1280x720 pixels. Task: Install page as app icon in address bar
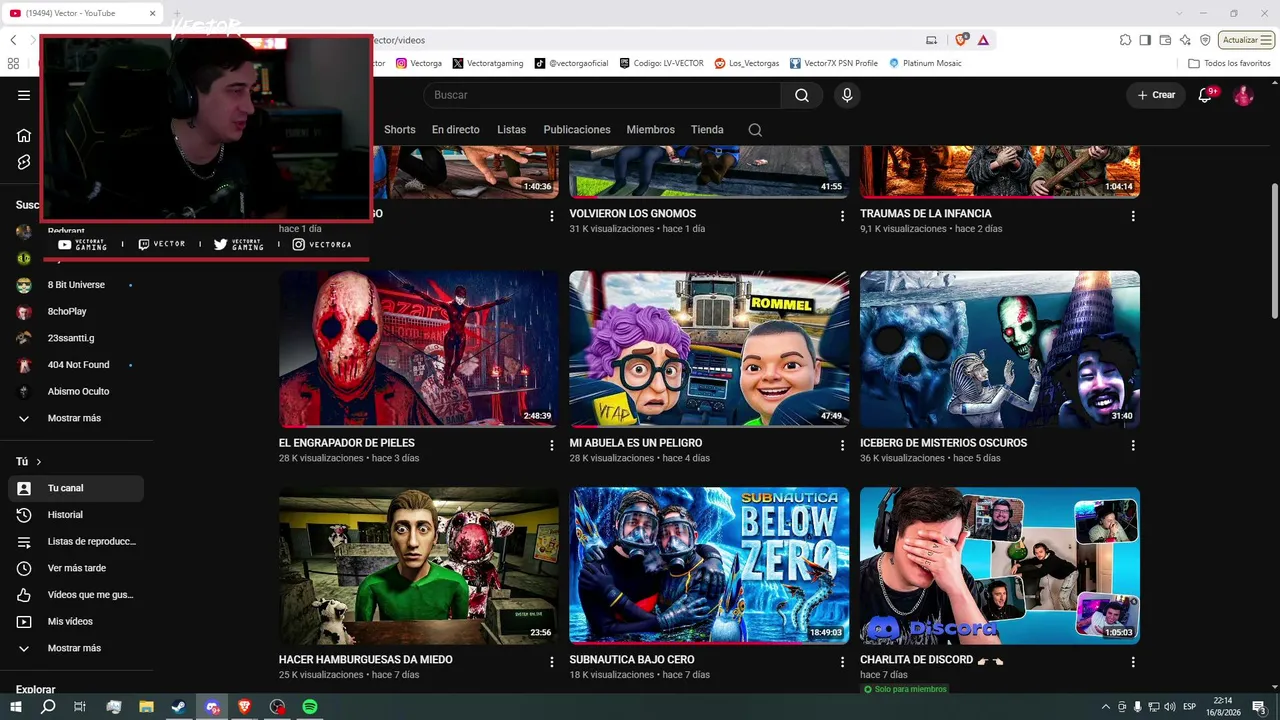tap(932, 40)
